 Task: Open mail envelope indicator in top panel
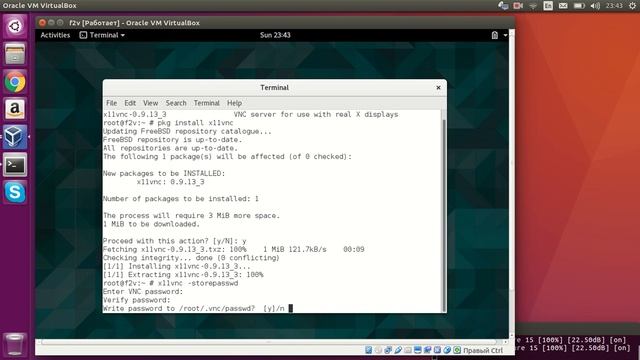click(x=563, y=5)
